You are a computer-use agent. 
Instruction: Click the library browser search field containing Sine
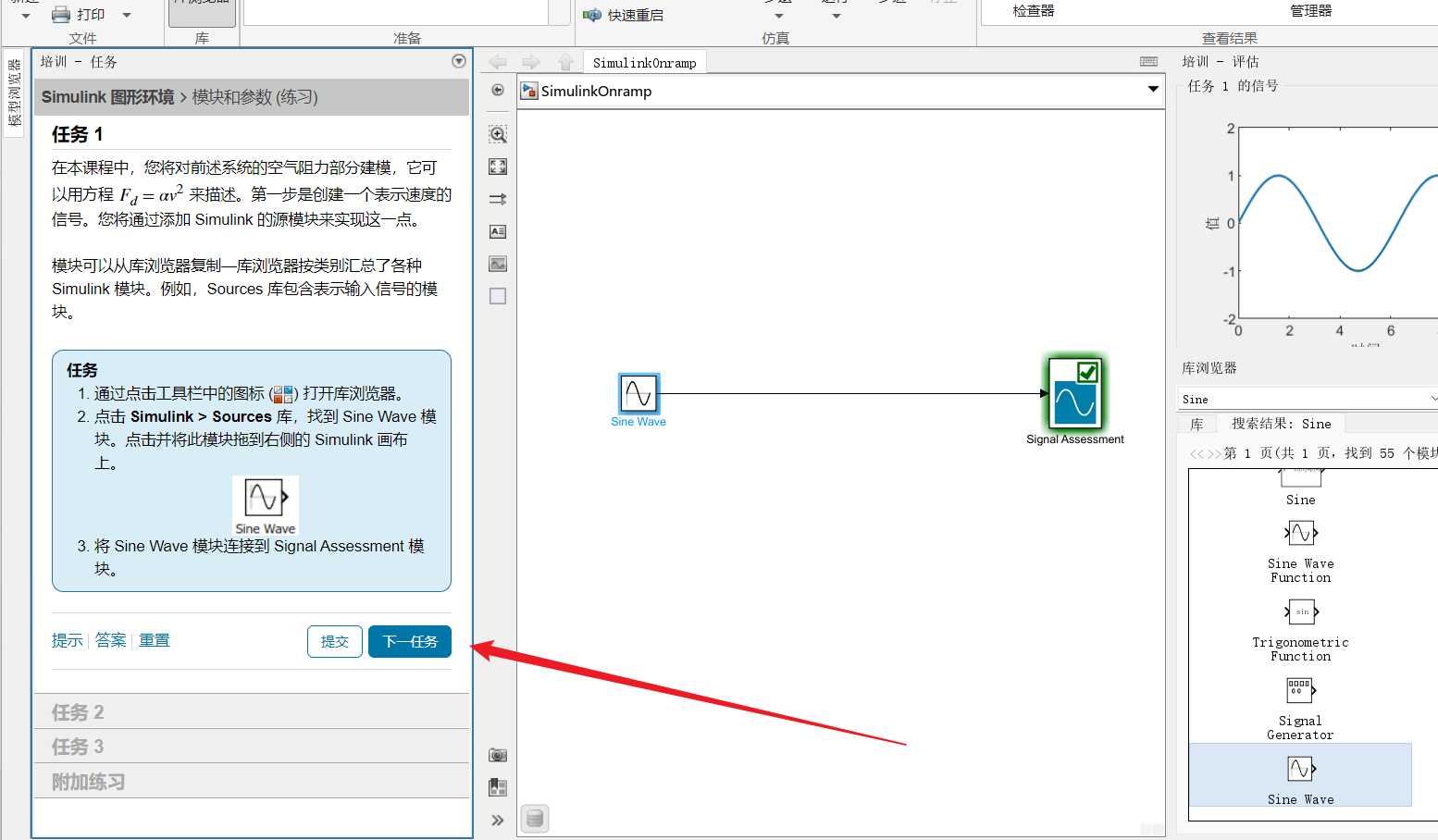(x=1305, y=399)
